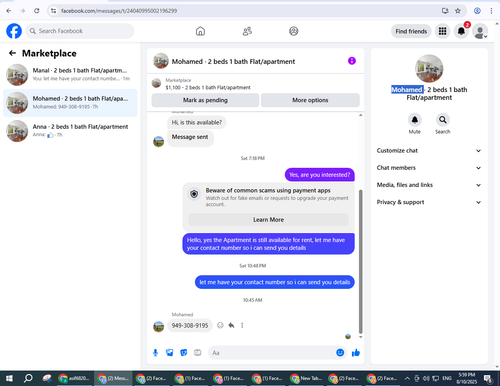Focus the Aa message input field
500x386 pixels.
coord(272,353)
